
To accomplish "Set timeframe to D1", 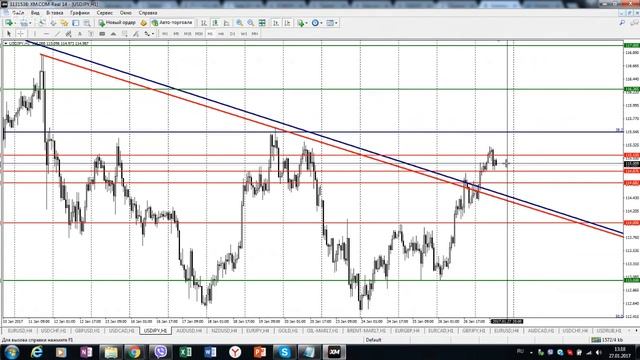I will [233, 33].
